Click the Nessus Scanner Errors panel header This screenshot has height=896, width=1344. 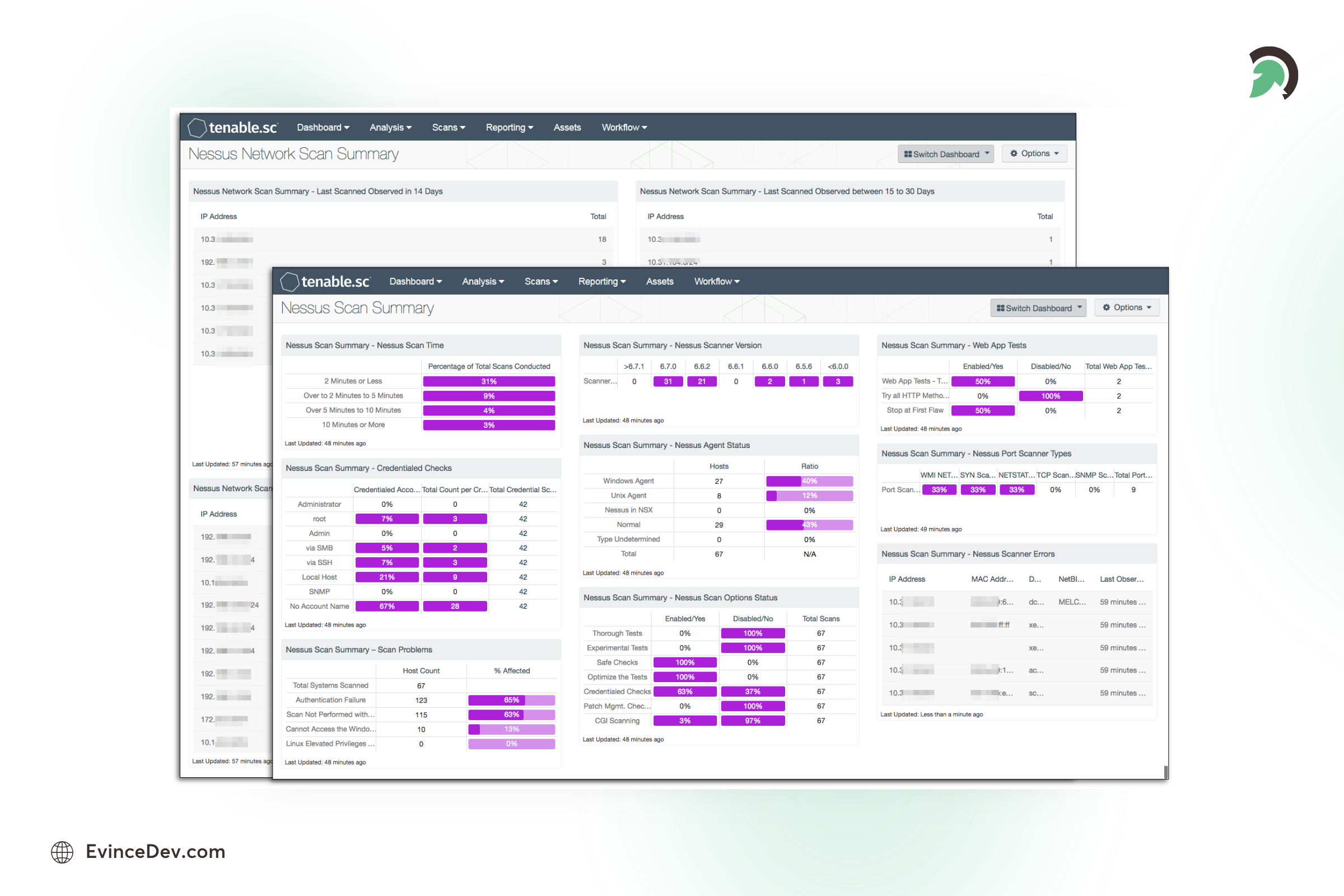[x=1017, y=554]
